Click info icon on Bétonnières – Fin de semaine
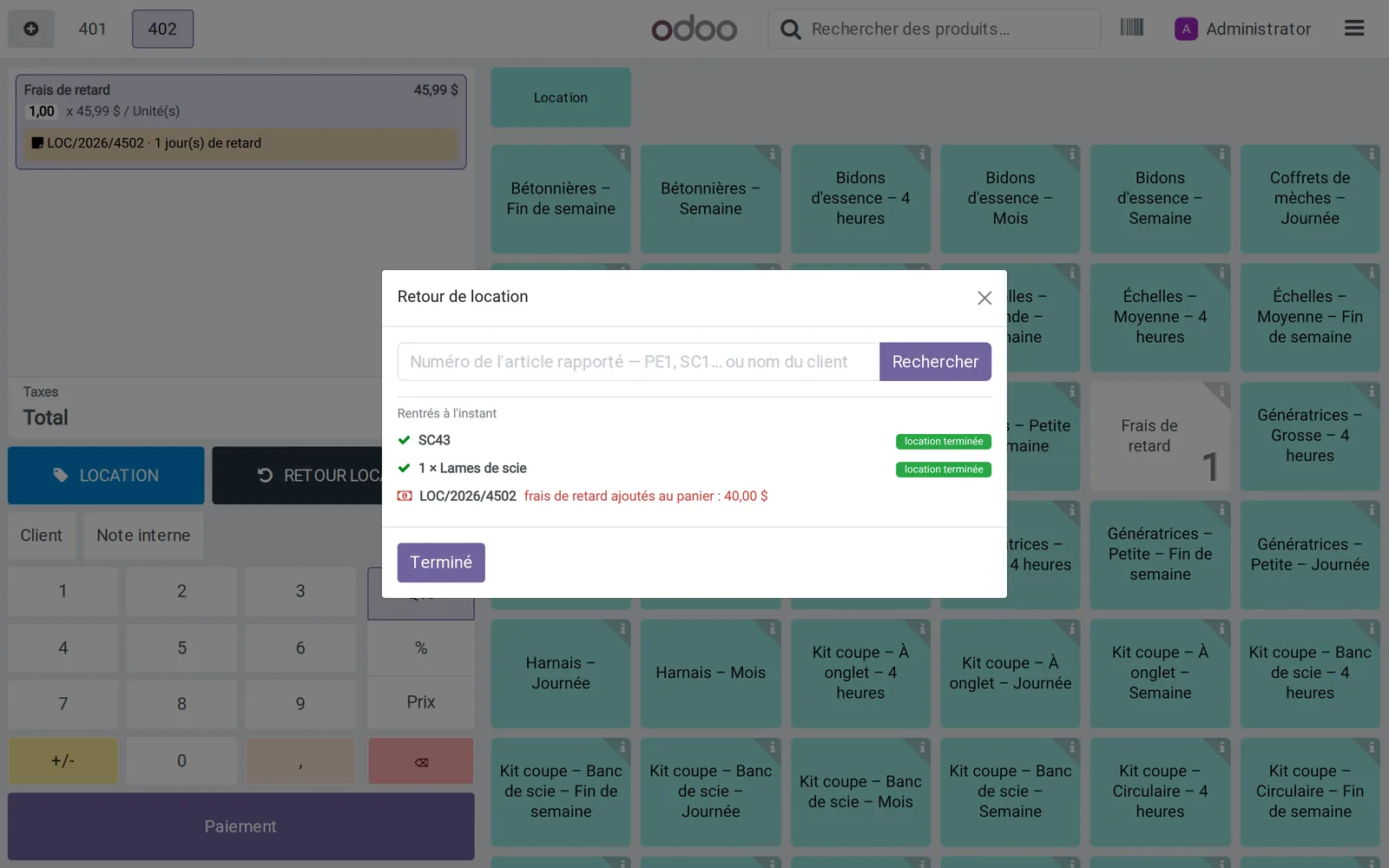Screen dimensions: 1389x868 click(622, 155)
